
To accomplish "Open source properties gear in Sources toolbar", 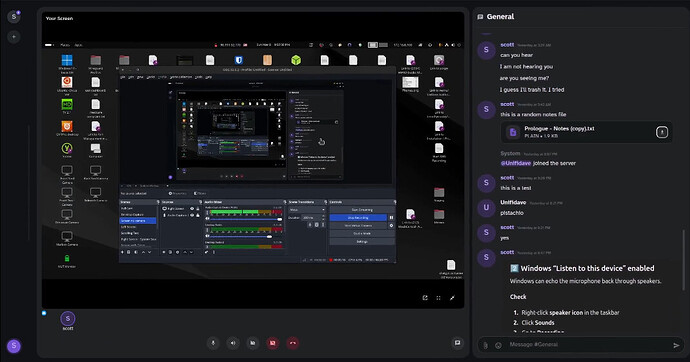I will [177, 252].
